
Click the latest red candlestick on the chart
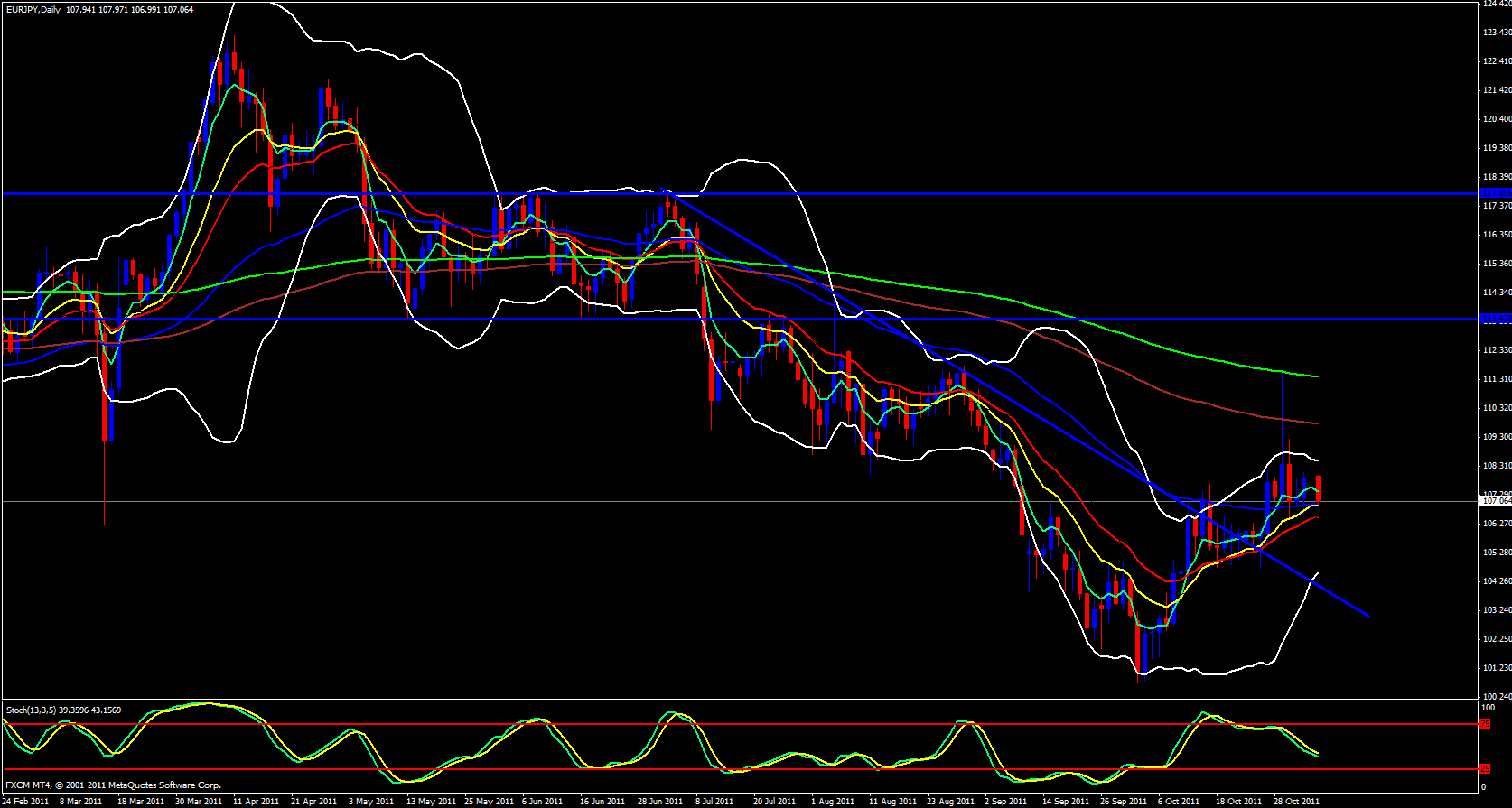tap(1319, 488)
